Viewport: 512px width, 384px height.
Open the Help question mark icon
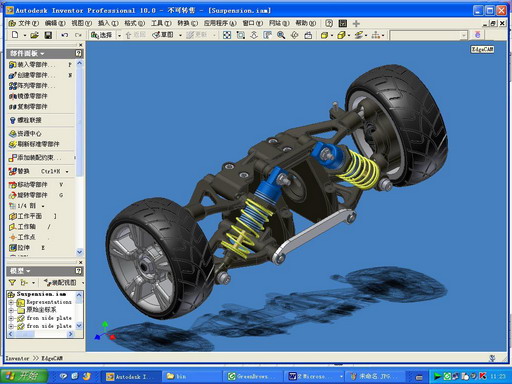[x=329, y=23]
